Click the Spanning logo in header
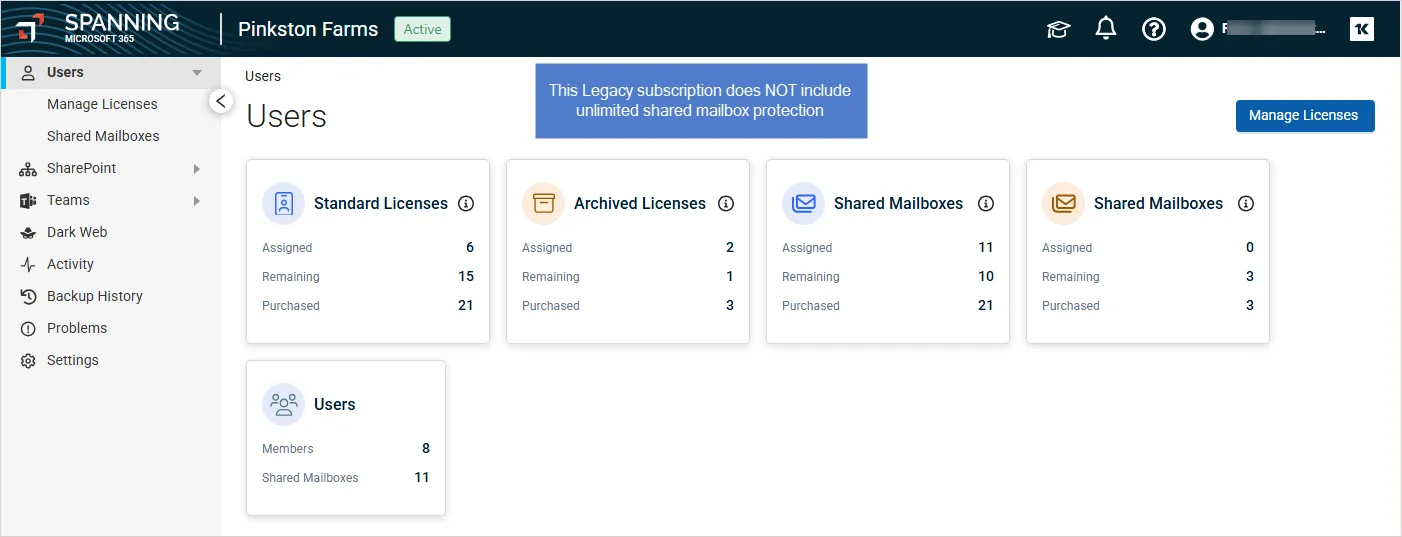The width and height of the screenshot is (1402, 537). [x=98, y=28]
